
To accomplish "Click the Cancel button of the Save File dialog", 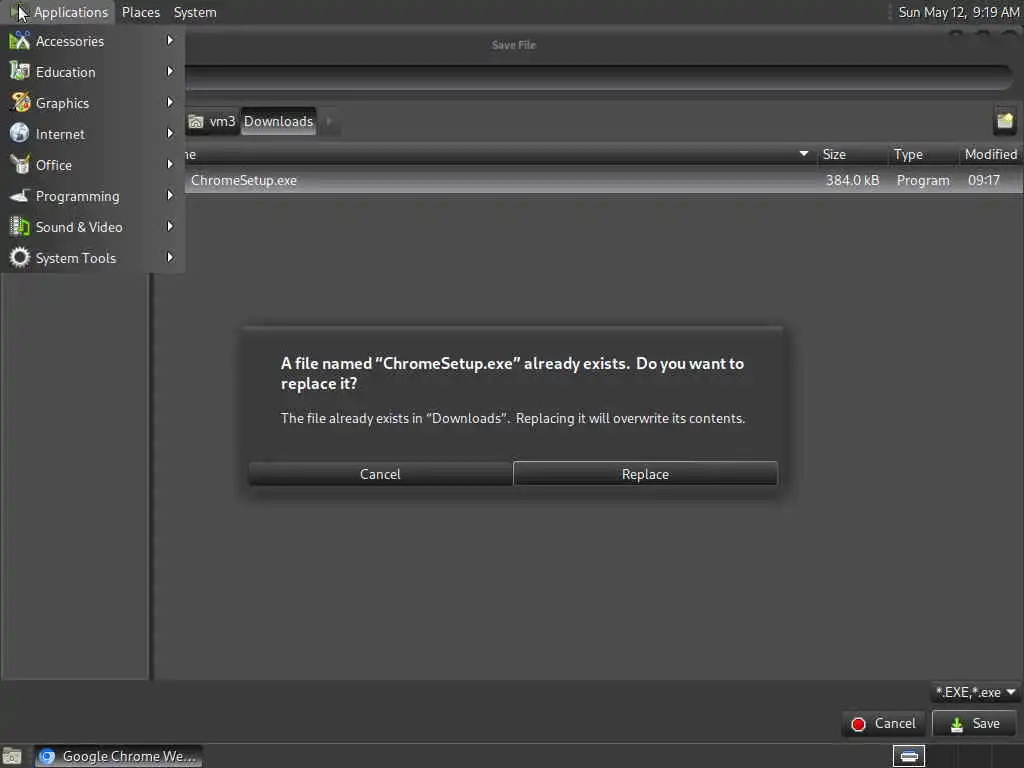I will point(883,724).
